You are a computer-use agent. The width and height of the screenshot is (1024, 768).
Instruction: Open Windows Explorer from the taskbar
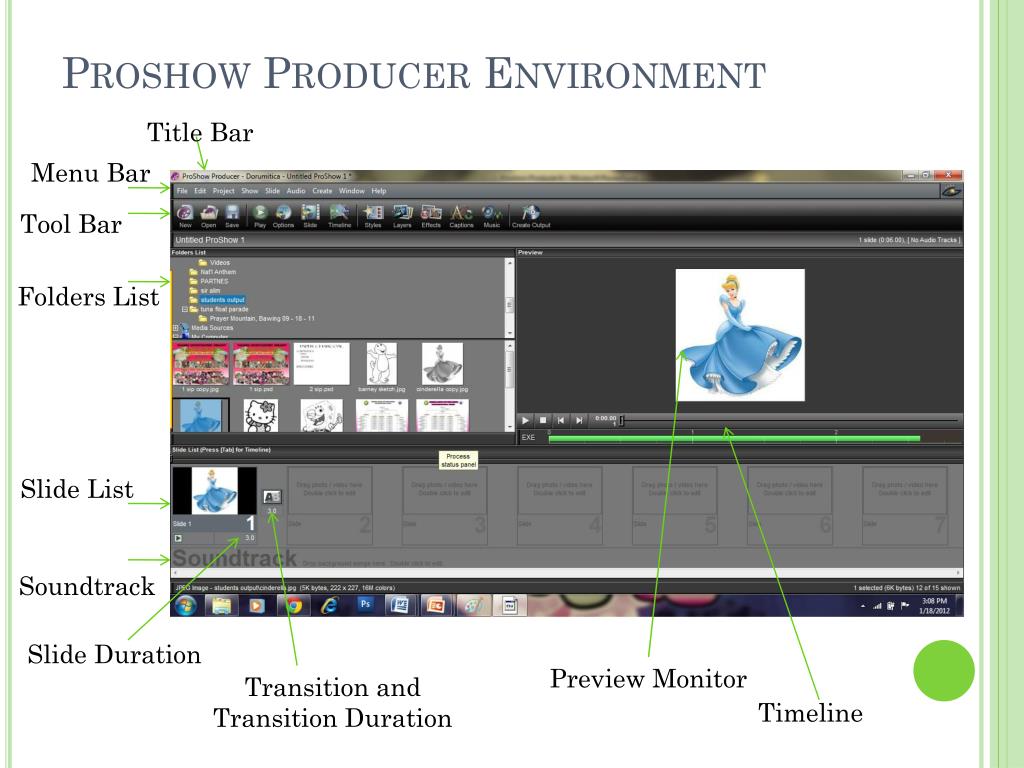(x=221, y=605)
